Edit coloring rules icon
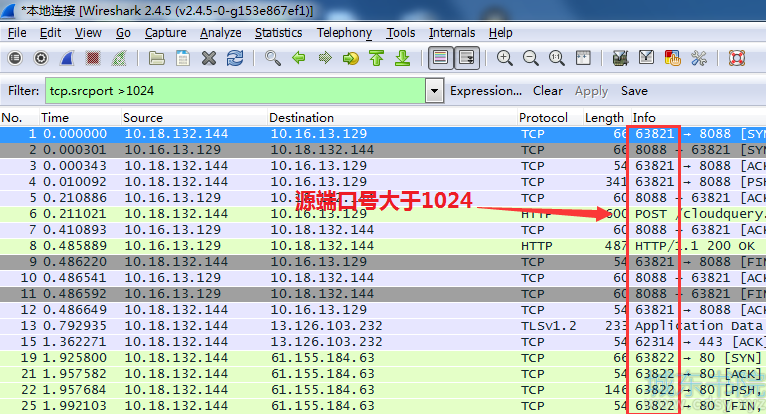Image resolution: width=766 pixels, height=414 pixels. pos(673,59)
